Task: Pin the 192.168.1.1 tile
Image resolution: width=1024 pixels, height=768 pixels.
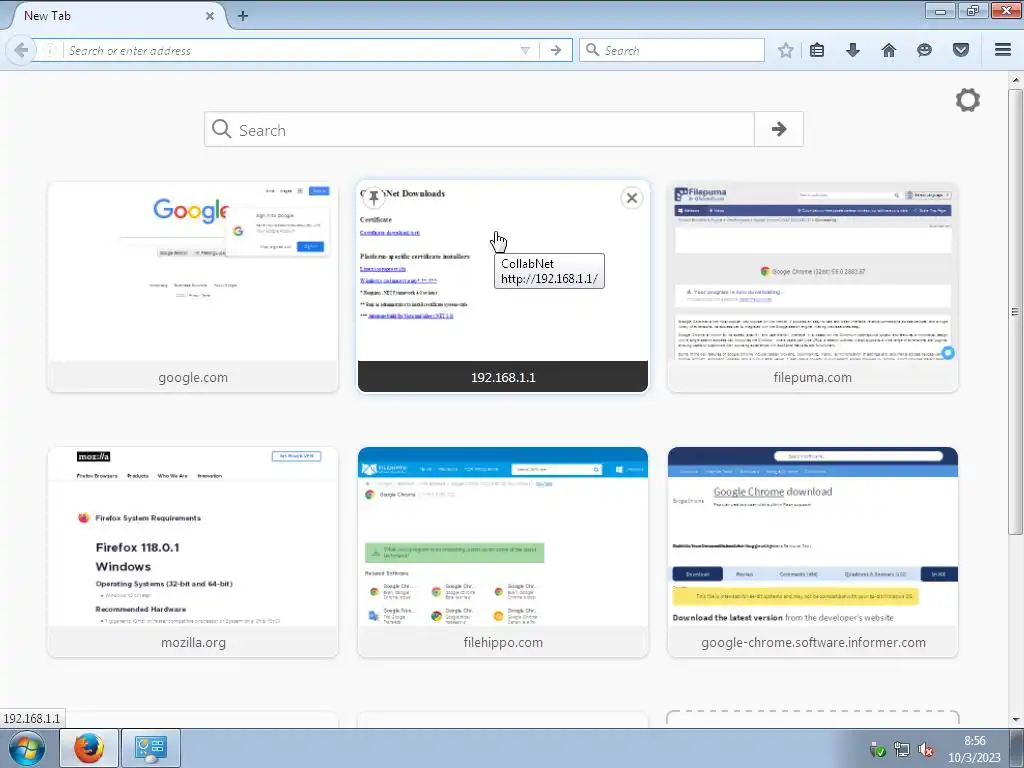Action: [x=373, y=198]
